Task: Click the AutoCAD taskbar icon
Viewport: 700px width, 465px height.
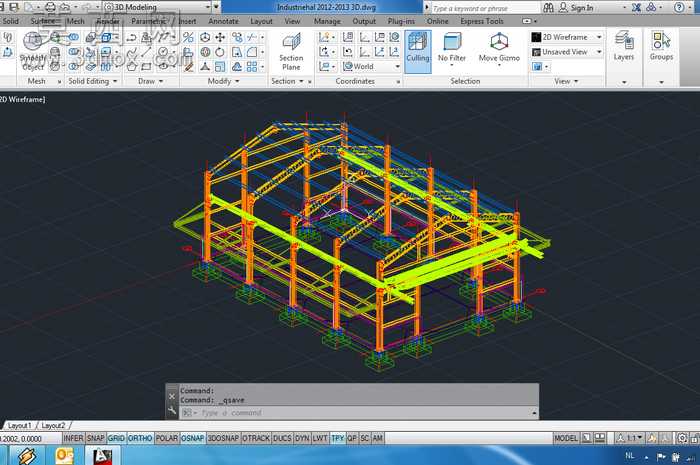Action: pyautogui.click(x=102, y=456)
